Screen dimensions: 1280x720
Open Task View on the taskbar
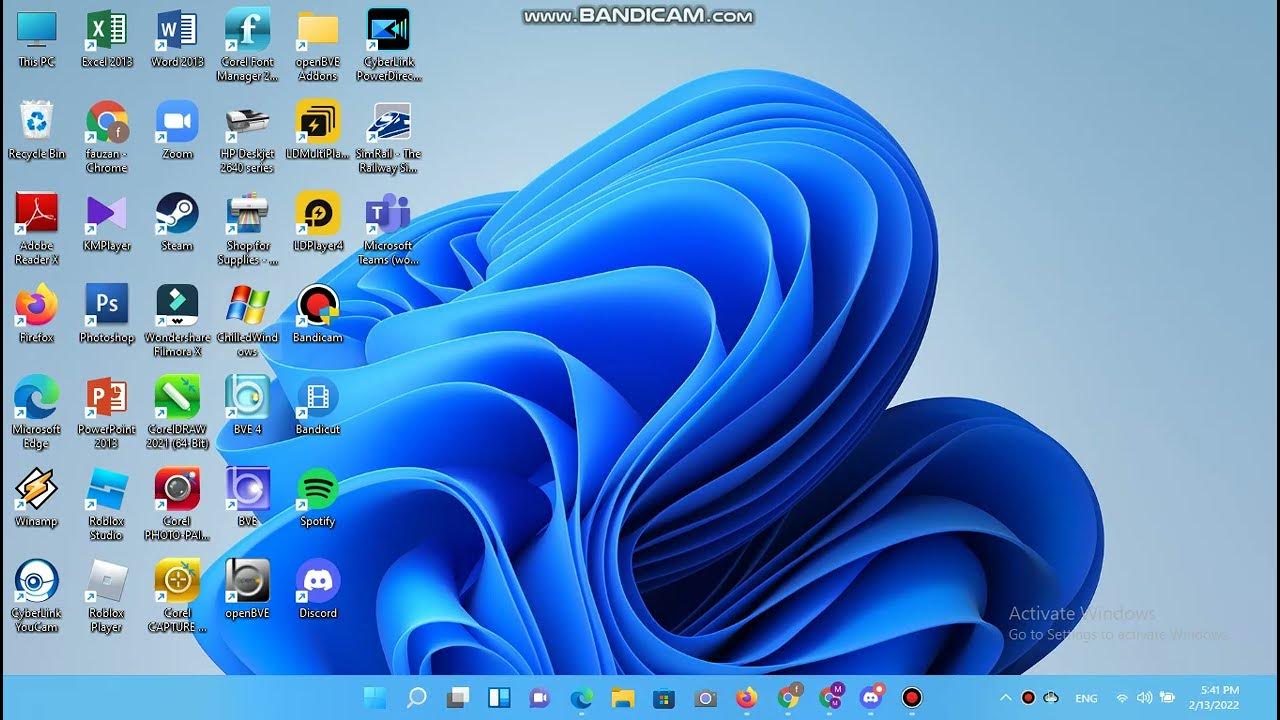tap(458, 697)
